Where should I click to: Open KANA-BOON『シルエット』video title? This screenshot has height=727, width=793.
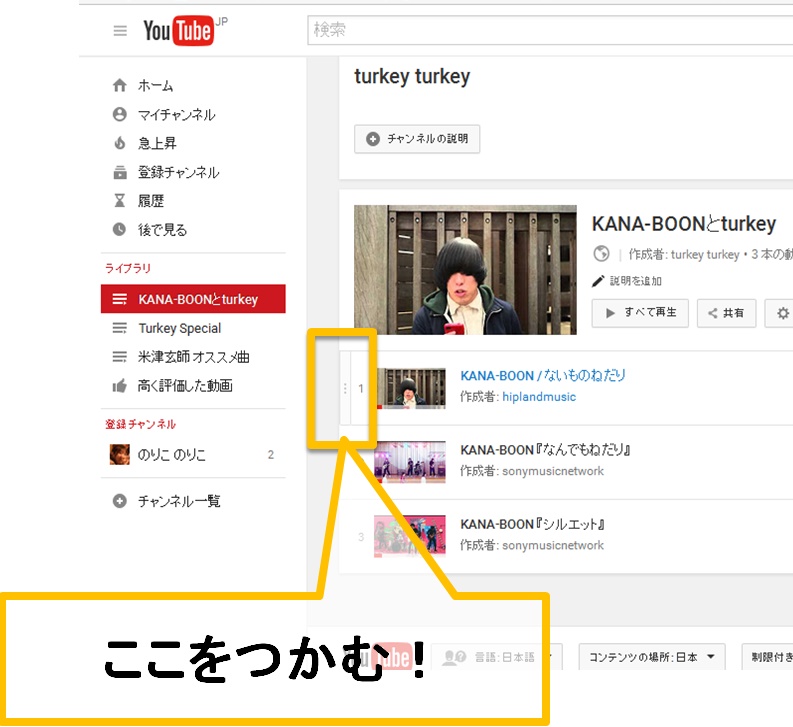pos(532,524)
